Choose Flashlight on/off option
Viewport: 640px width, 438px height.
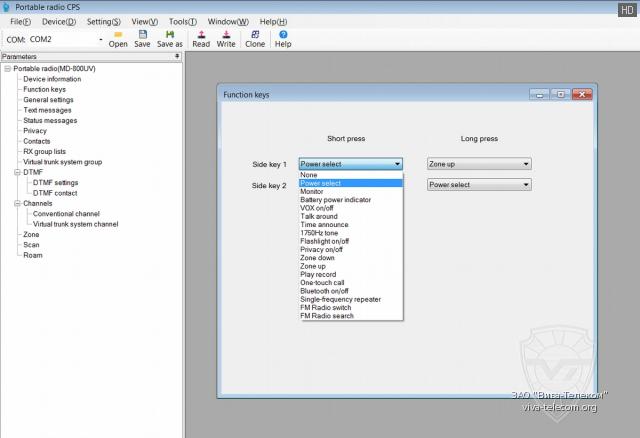tap(351, 241)
